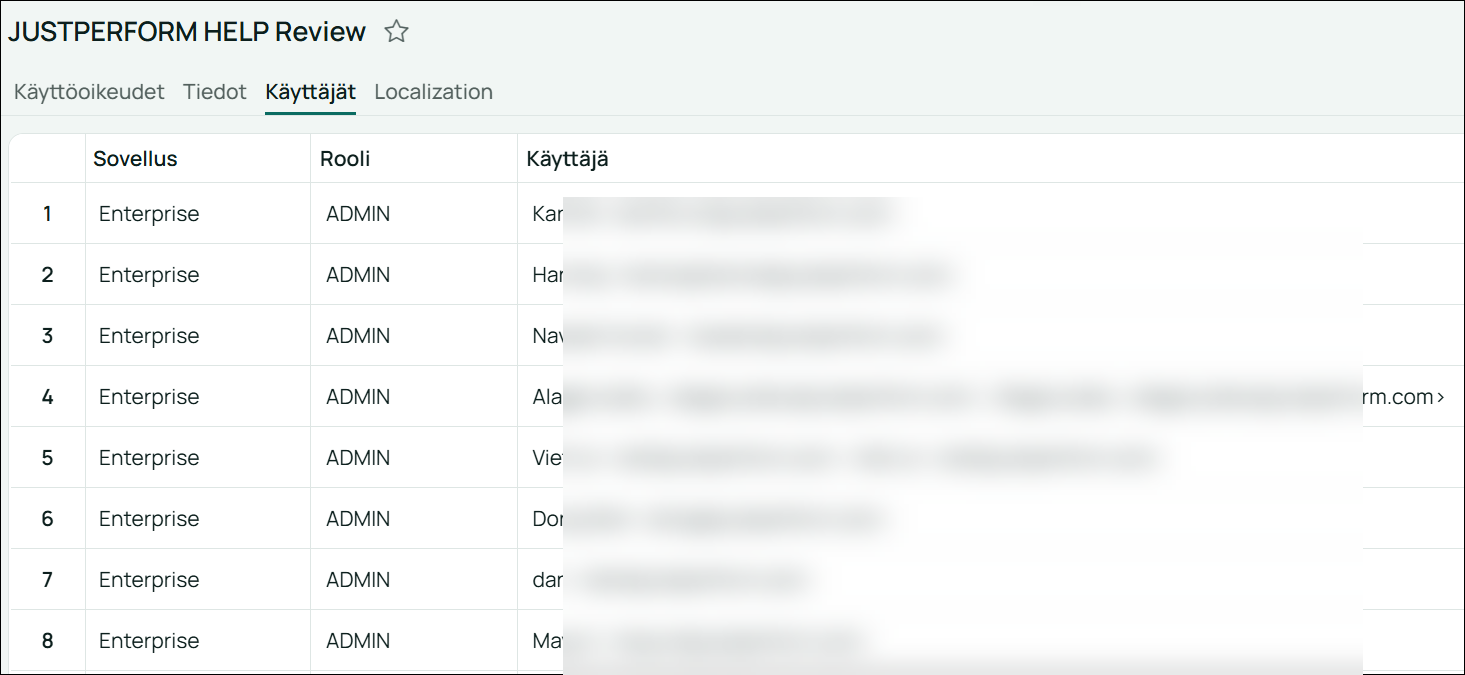Select row number 4

pos(47,397)
